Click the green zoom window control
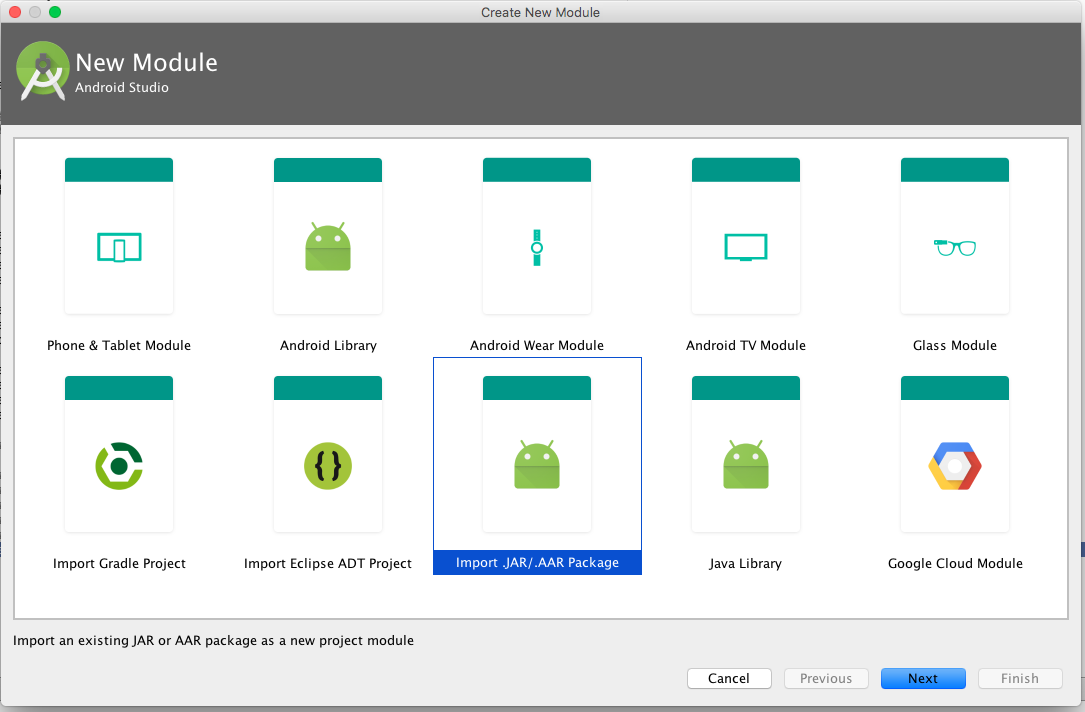 [x=54, y=12]
